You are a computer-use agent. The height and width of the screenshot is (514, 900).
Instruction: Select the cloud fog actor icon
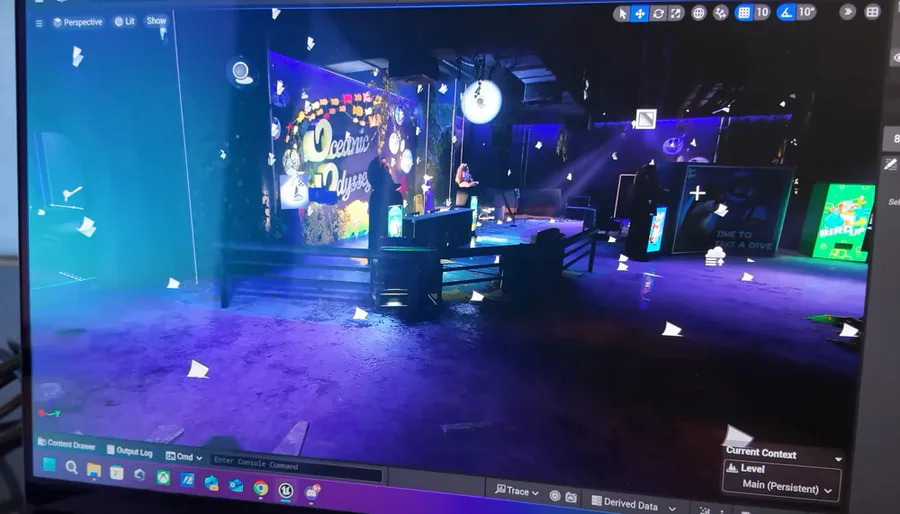[715, 256]
